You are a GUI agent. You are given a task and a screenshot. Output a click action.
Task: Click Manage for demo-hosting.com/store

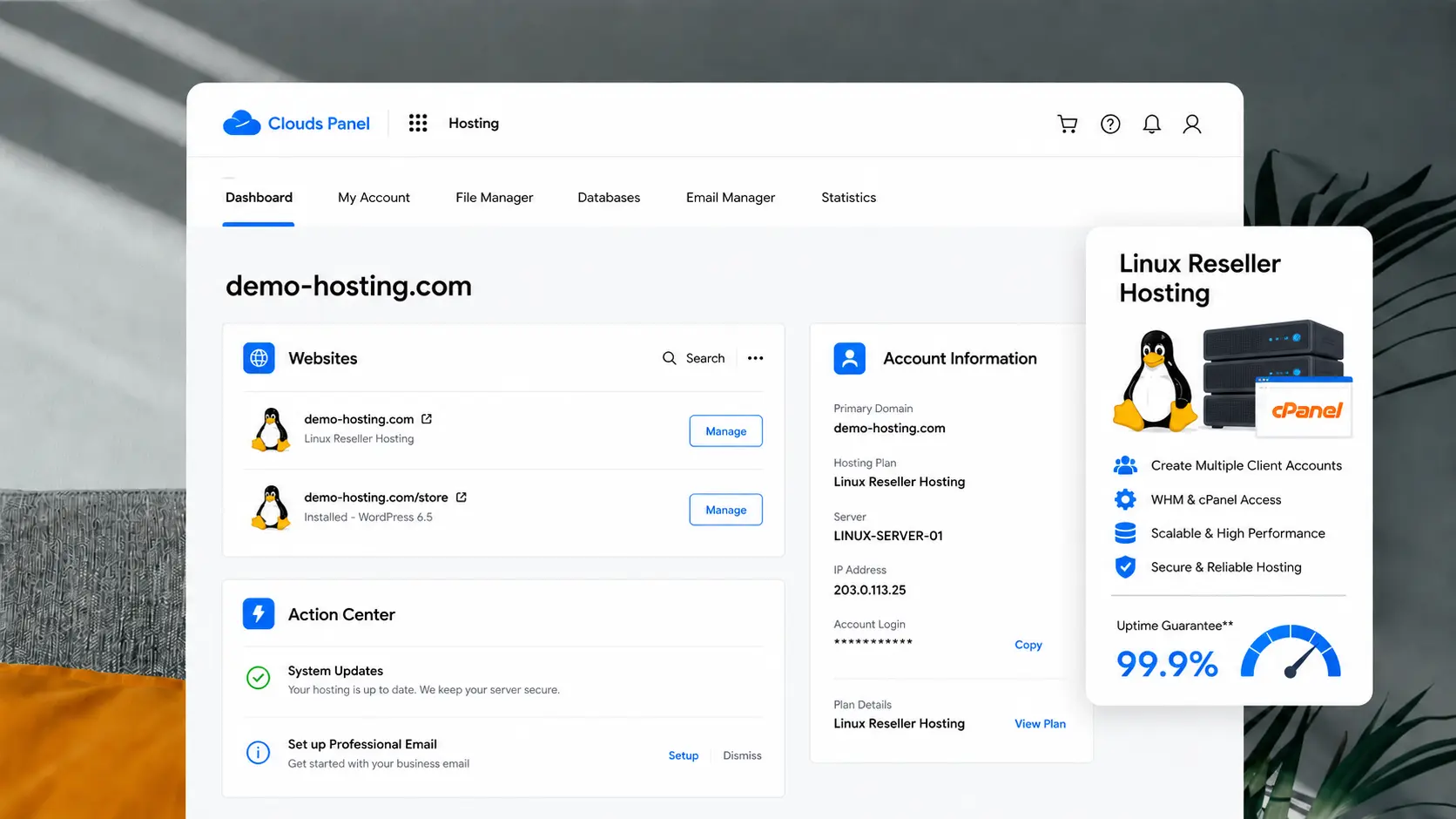point(725,510)
